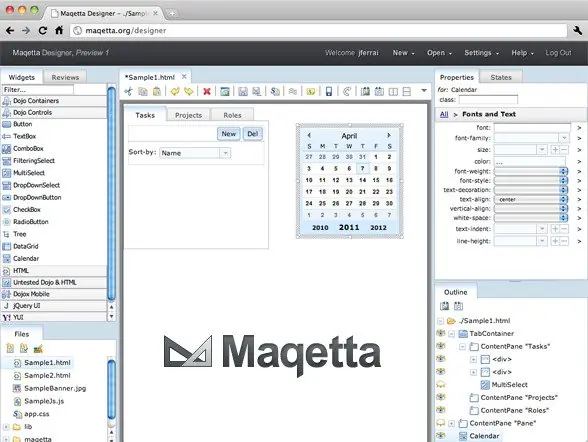Viewport: 588px width, 442px height.
Task: Click the second icon in Files toolbar
Action: [x=24, y=348]
